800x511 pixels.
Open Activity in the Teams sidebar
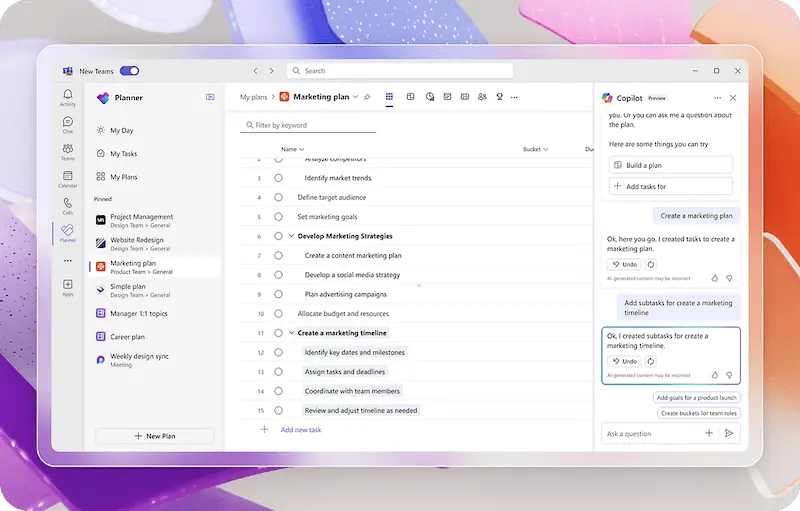pyautogui.click(x=67, y=97)
